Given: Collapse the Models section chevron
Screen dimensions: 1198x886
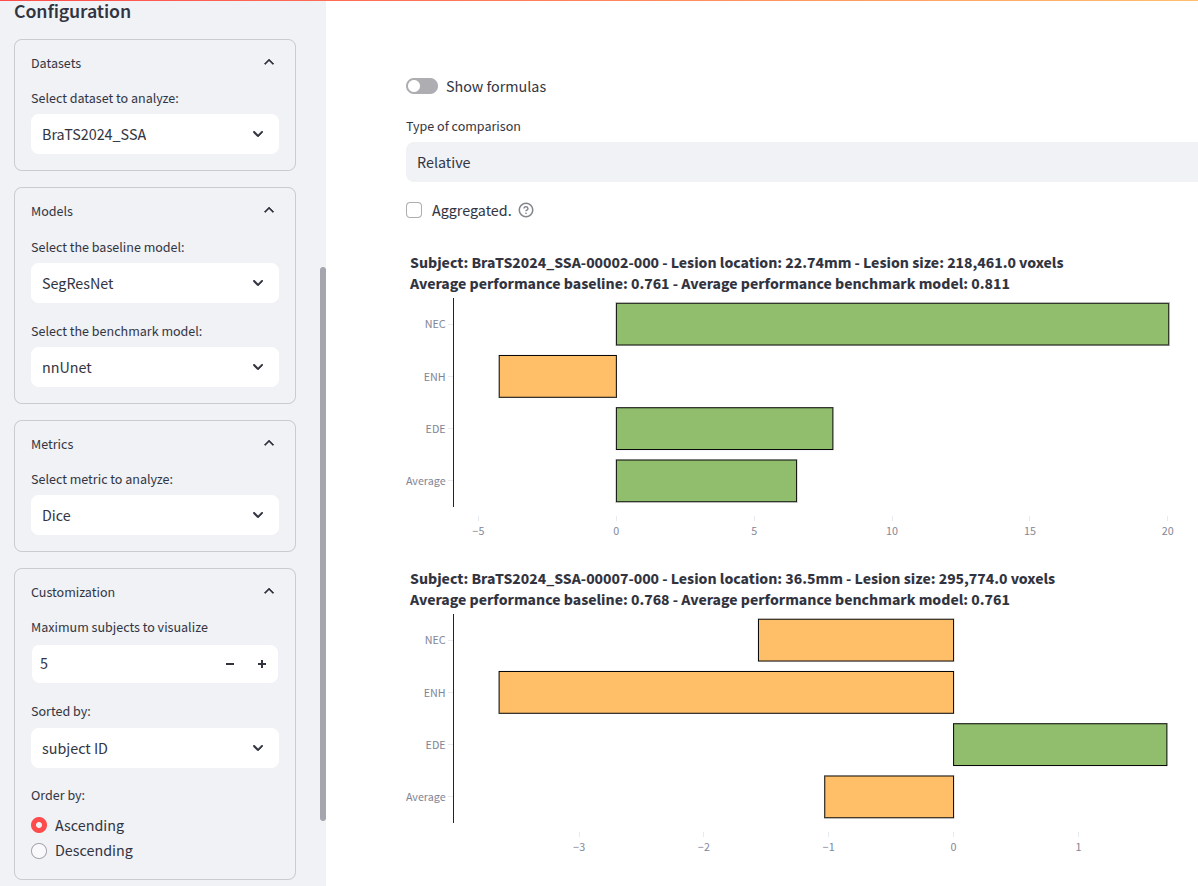Looking at the screenshot, I should [268, 211].
